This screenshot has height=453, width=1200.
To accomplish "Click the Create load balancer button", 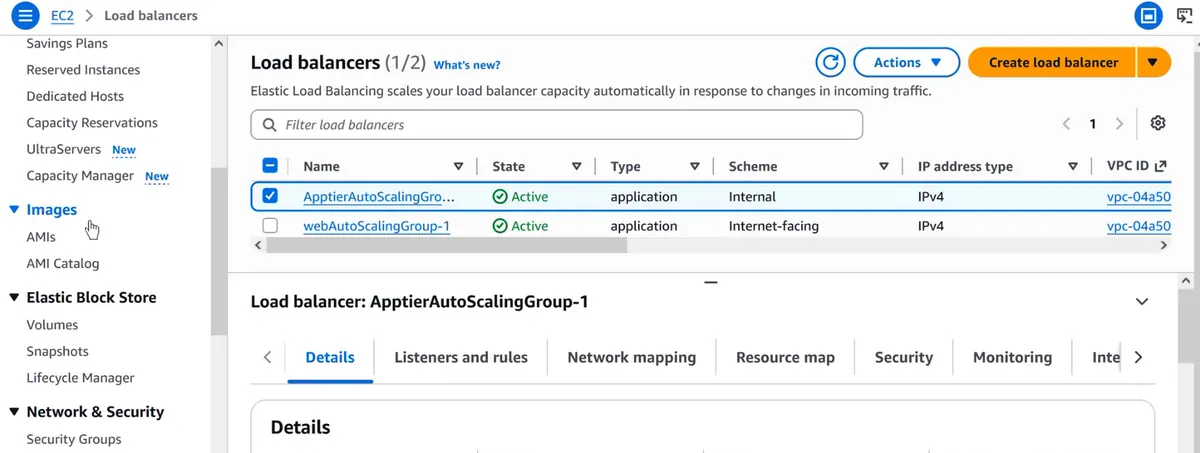I will point(1053,62).
